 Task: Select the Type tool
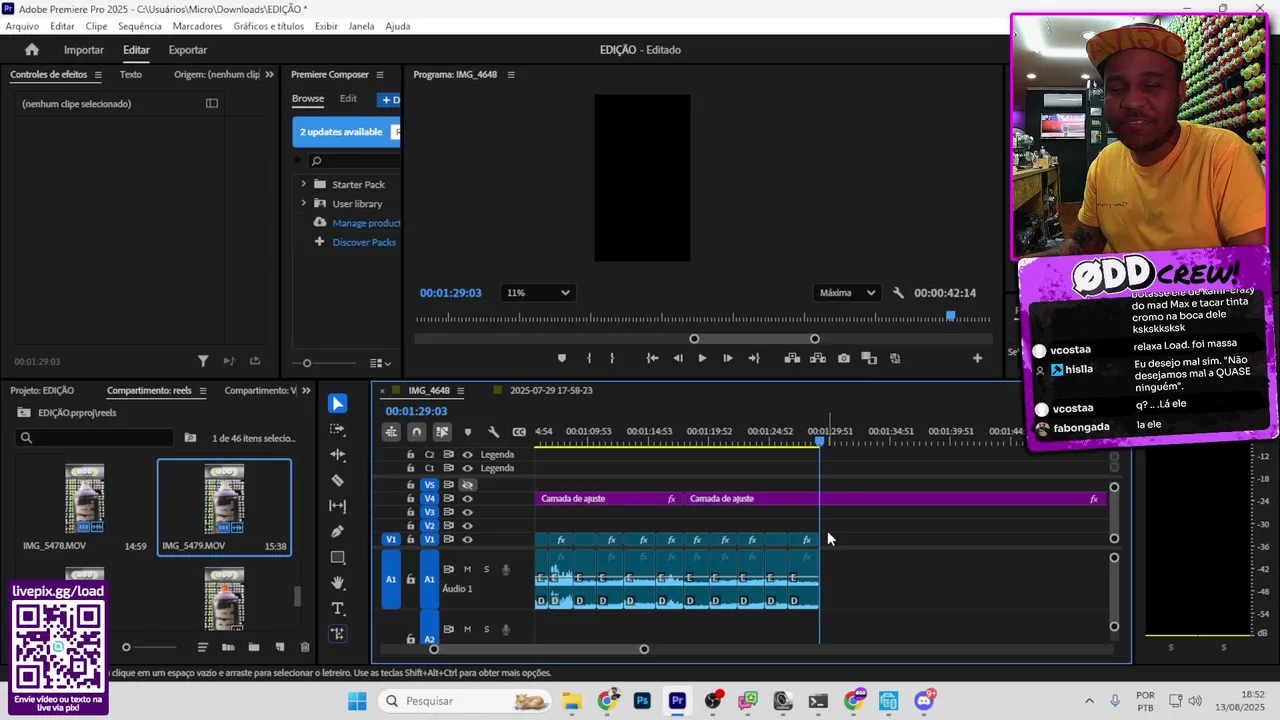[337, 608]
